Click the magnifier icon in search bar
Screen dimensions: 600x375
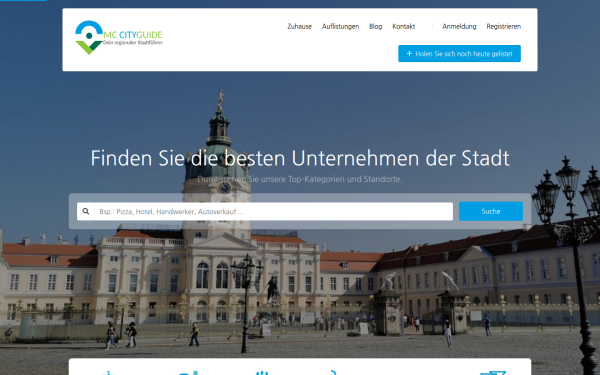click(x=86, y=211)
